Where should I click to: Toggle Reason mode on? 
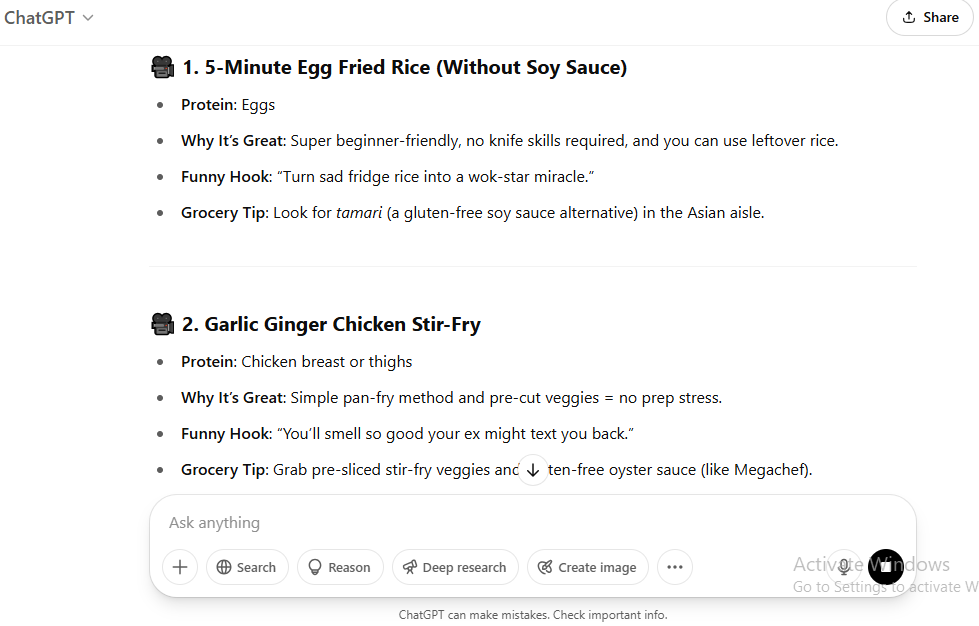(340, 567)
